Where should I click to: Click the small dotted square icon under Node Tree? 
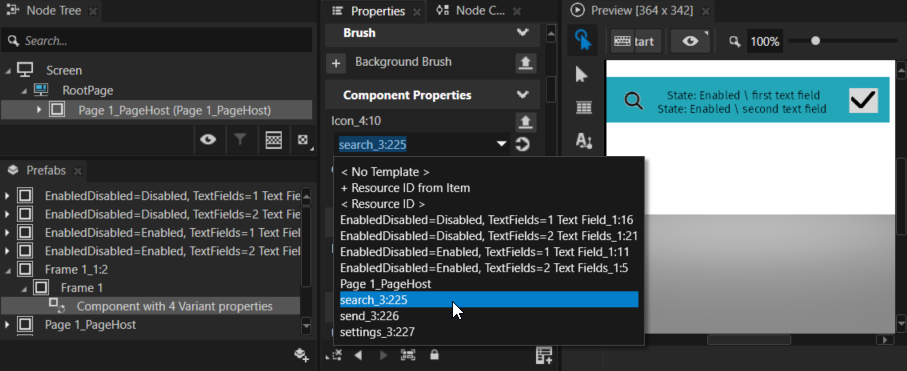point(303,140)
